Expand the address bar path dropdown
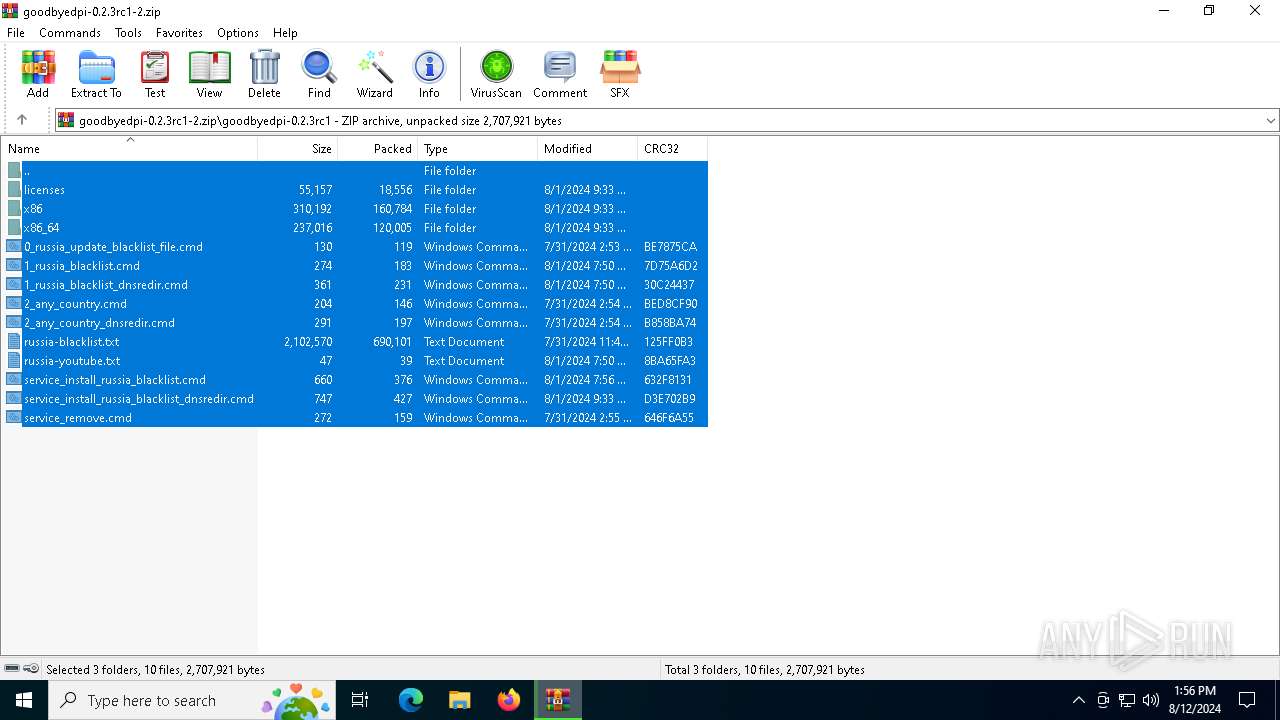The width and height of the screenshot is (1280, 720). click(x=1271, y=120)
